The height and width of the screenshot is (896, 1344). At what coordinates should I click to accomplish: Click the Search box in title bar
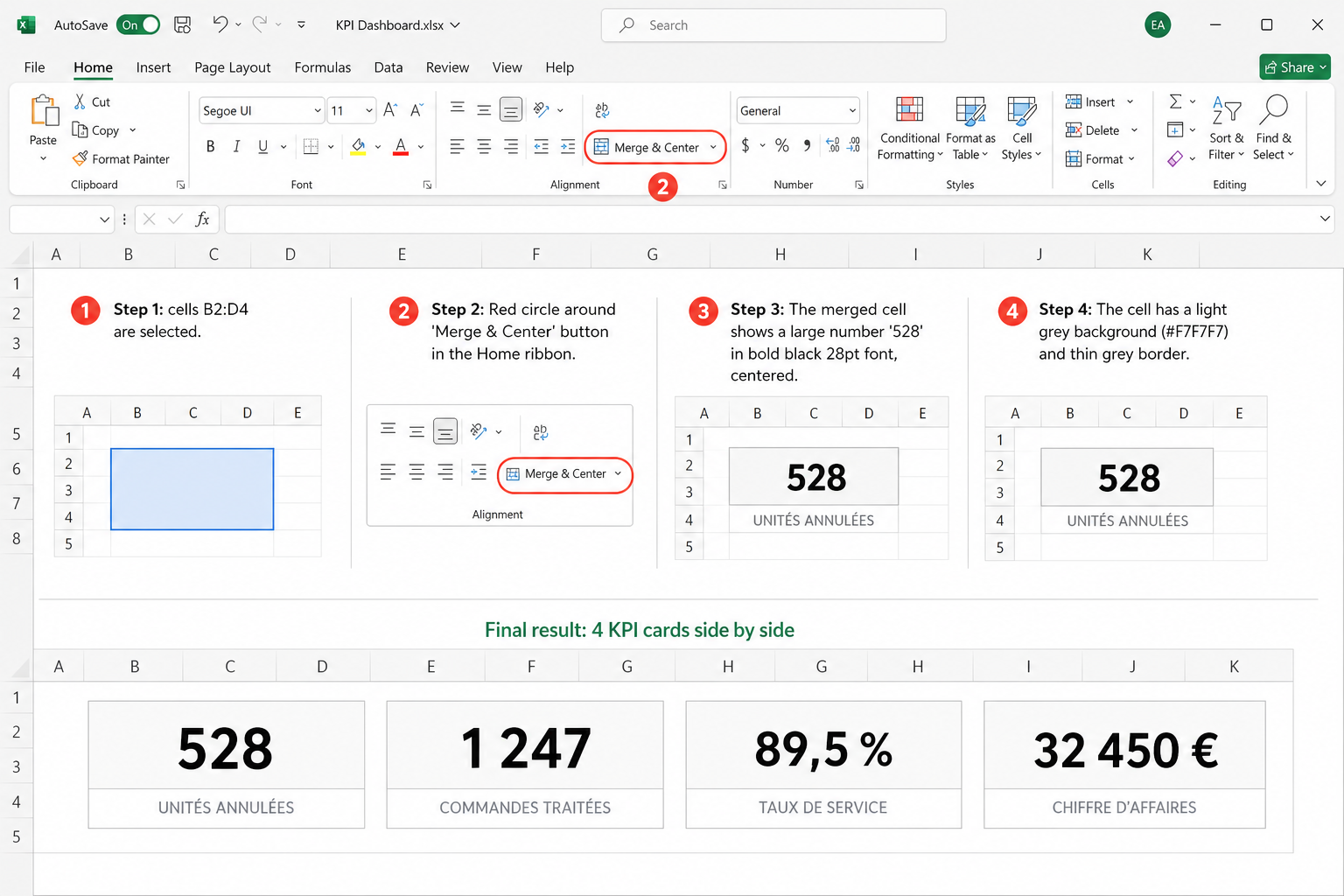[x=773, y=25]
